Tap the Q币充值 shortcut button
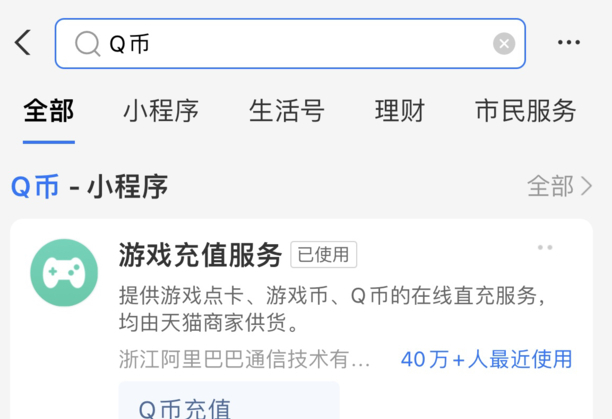 coord(229,401)
